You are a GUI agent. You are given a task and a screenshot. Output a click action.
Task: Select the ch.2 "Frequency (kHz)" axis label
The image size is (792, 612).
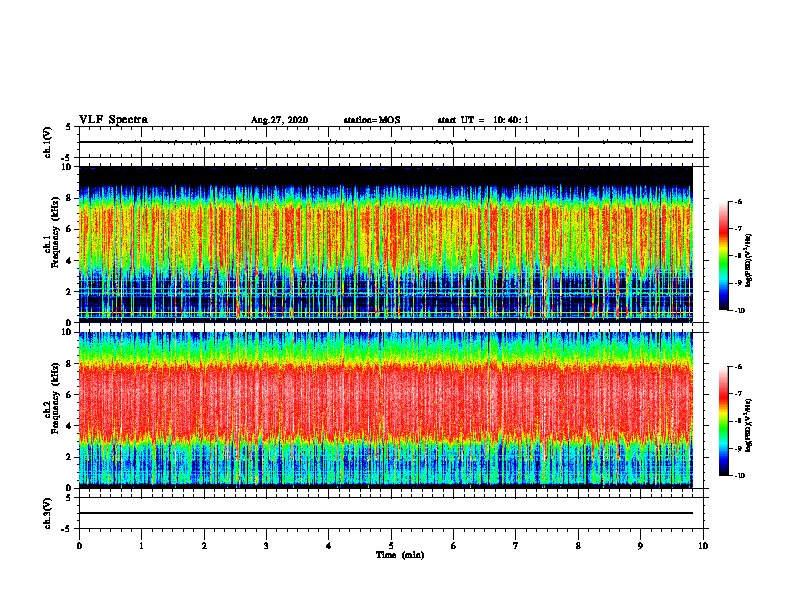point(55,397)
